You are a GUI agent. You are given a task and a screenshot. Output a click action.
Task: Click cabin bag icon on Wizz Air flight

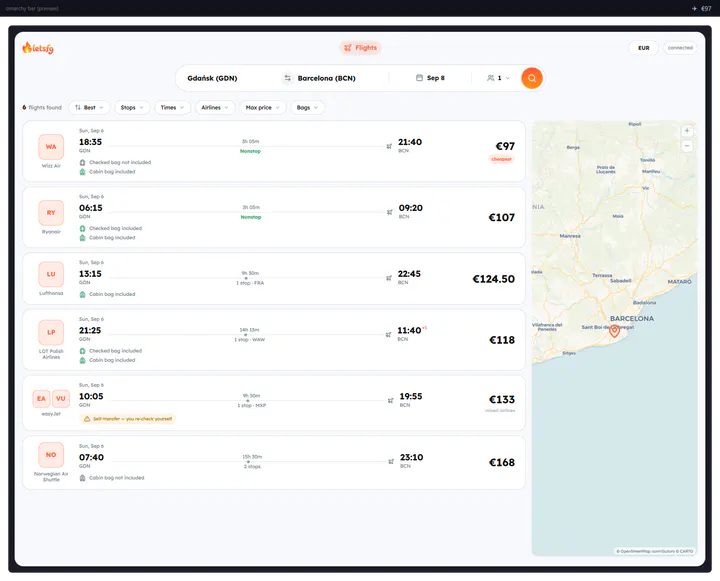83,172
